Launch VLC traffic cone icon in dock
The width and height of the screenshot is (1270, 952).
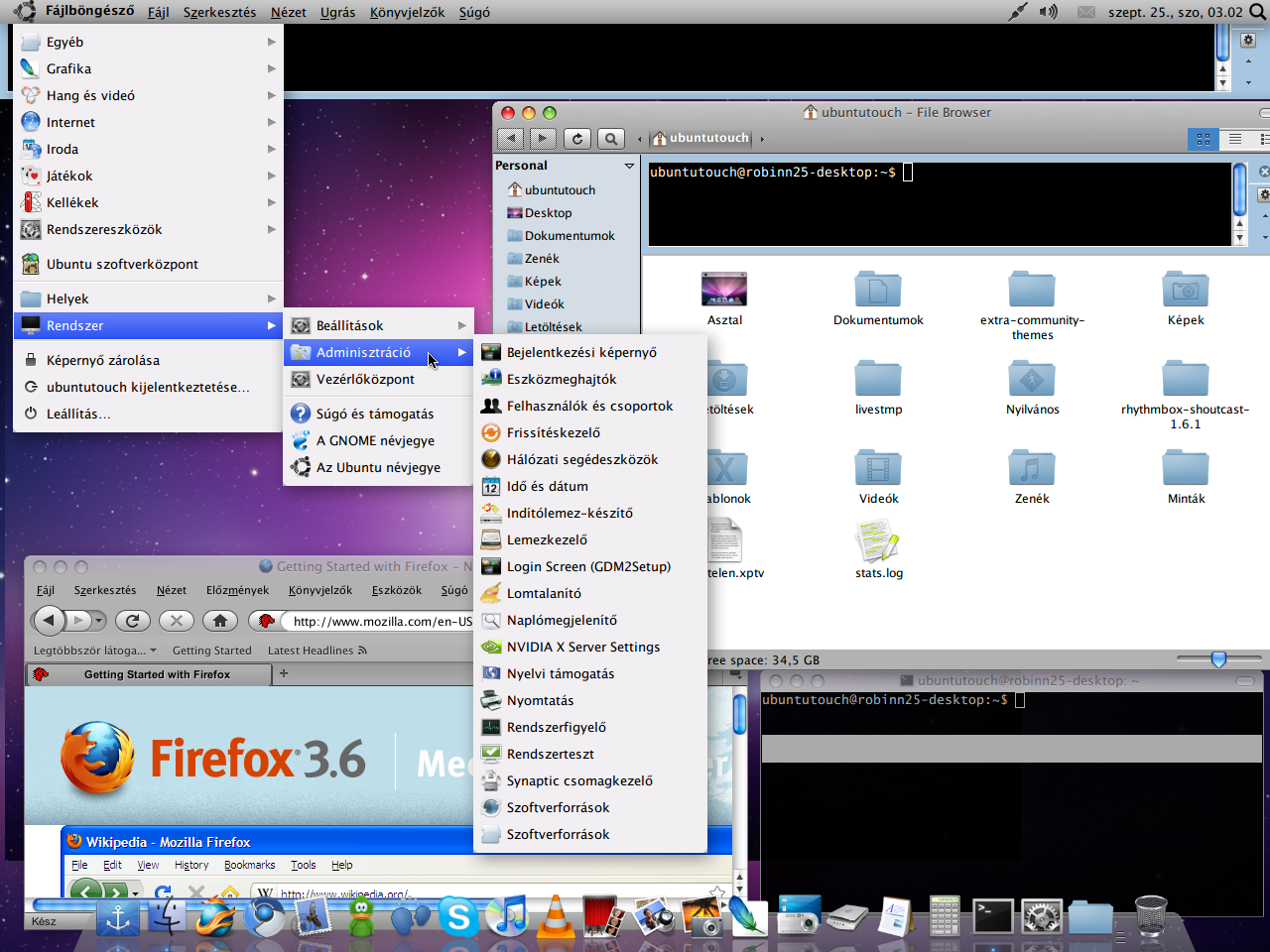[x=557, y=915]
